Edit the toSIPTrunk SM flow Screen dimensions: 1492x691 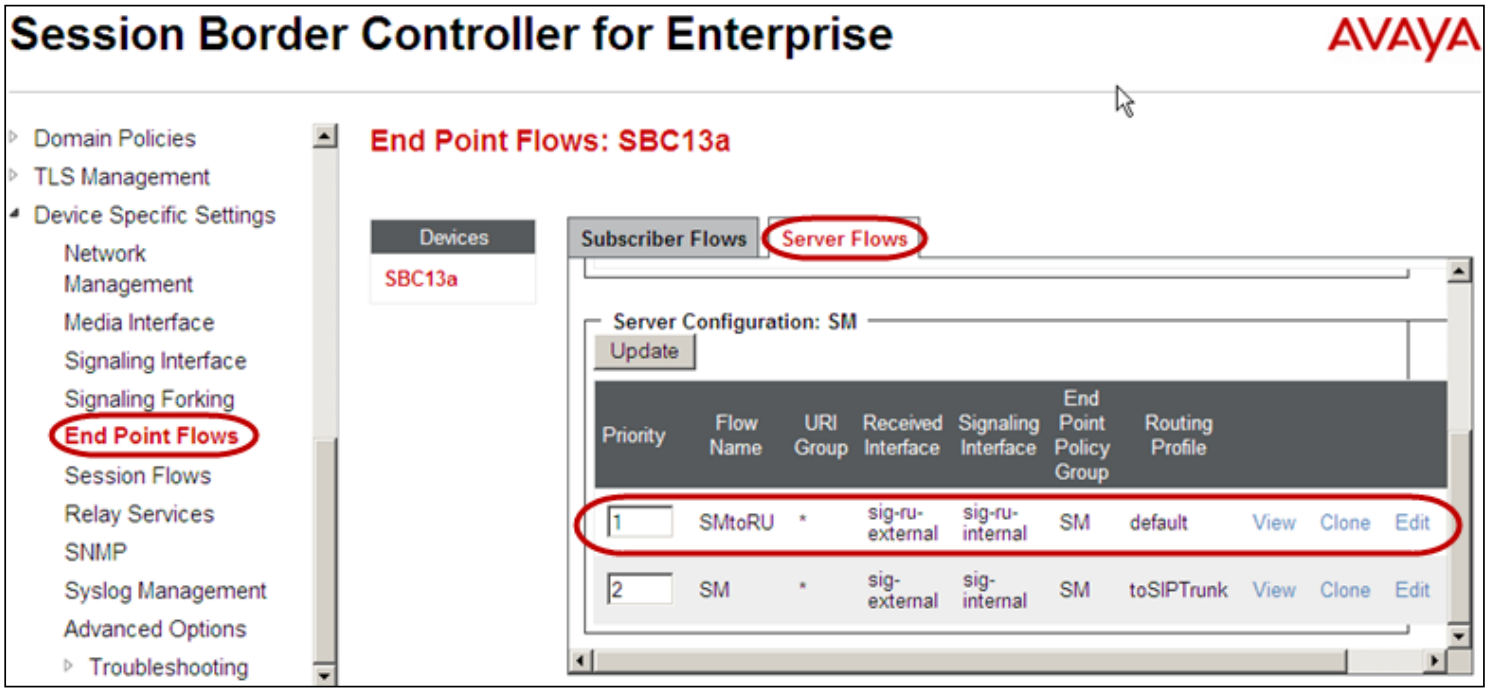(x=1412, y=589)
